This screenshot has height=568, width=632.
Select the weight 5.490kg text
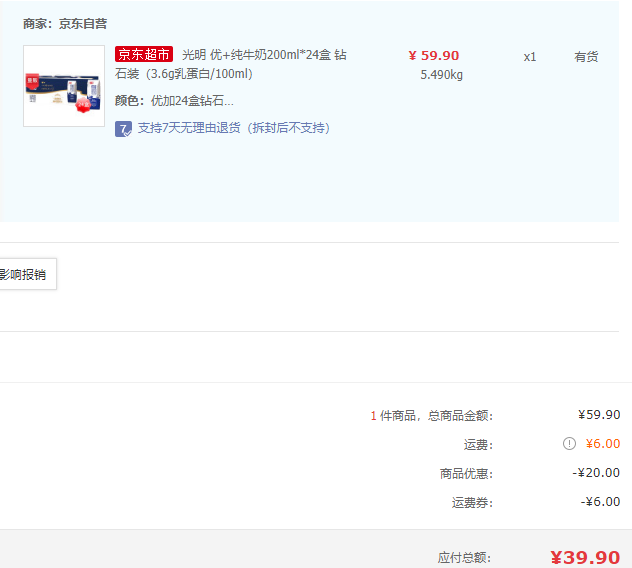pos(441,75)
